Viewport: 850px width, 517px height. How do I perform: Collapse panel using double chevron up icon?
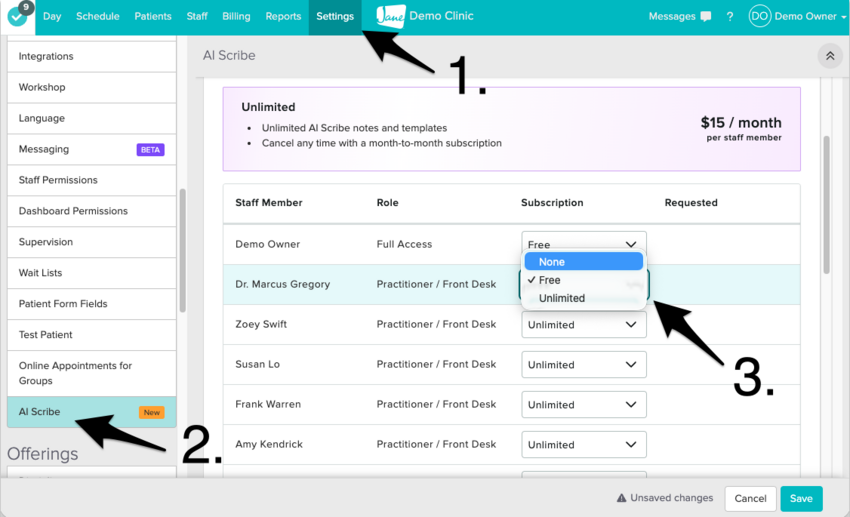[829, 56]
